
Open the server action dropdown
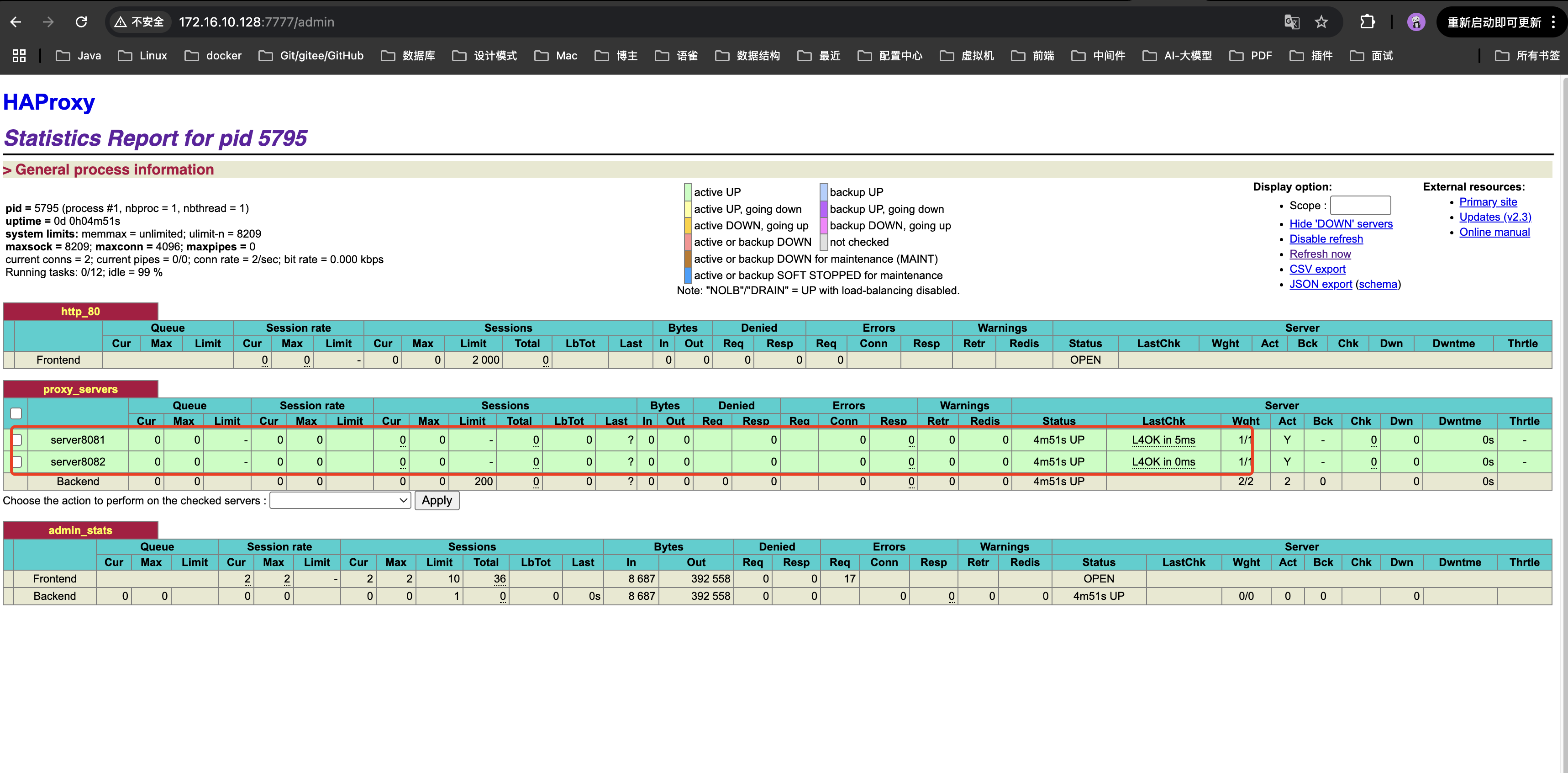click(340, 500)
